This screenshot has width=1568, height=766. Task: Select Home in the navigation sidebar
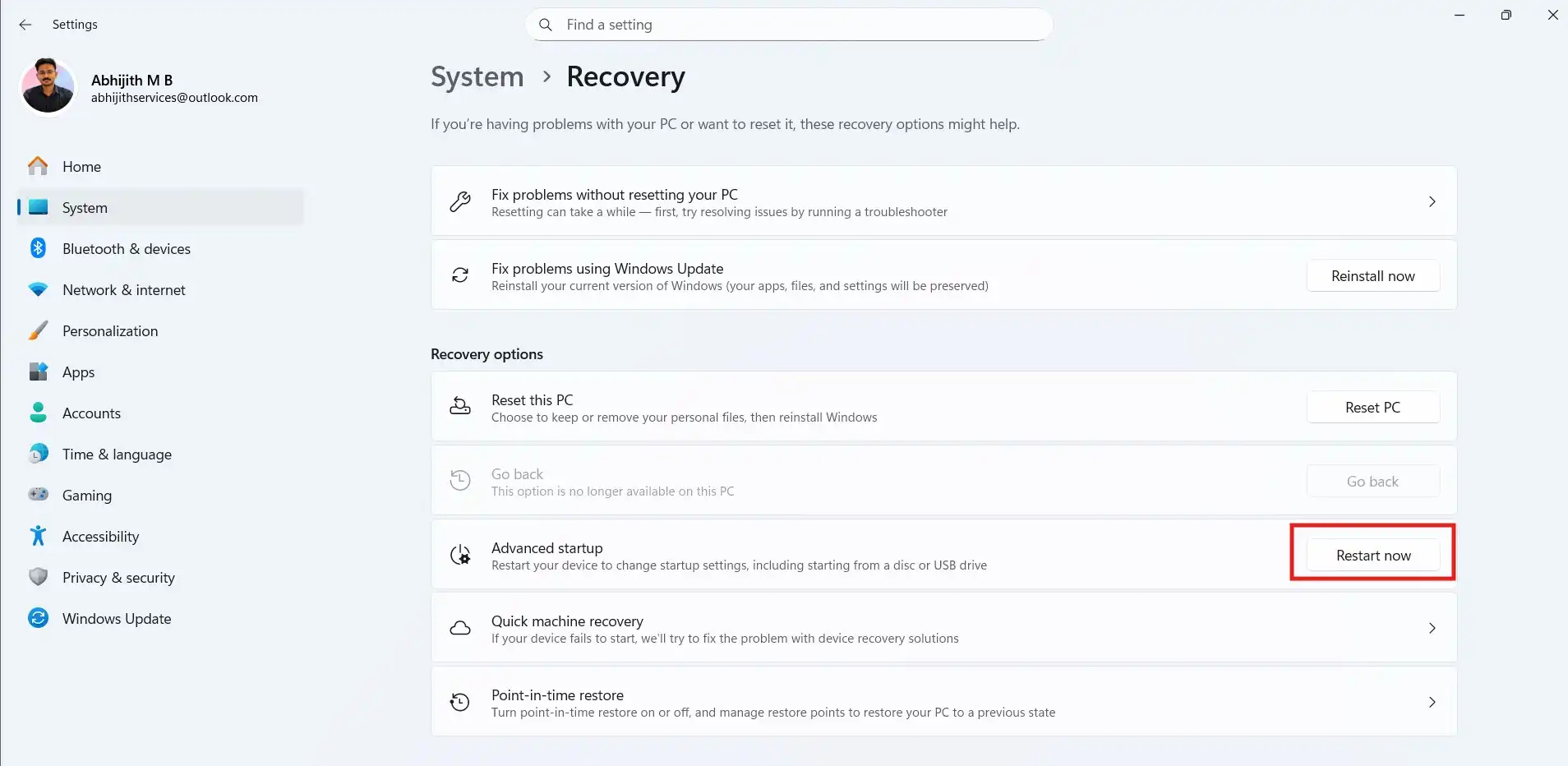[x=81, y=166]
